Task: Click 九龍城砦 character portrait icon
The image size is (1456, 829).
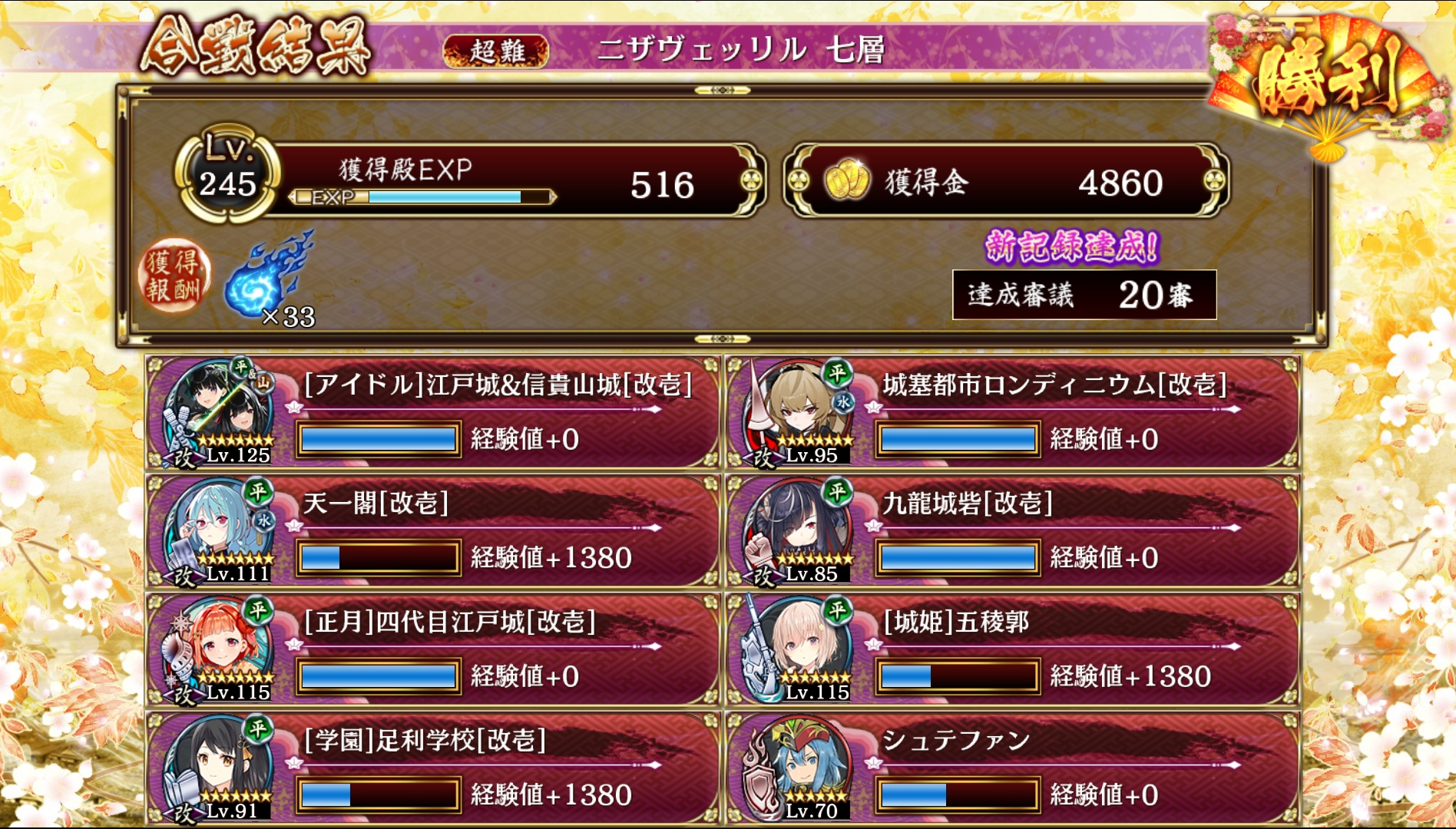Action: coord(799,530)
